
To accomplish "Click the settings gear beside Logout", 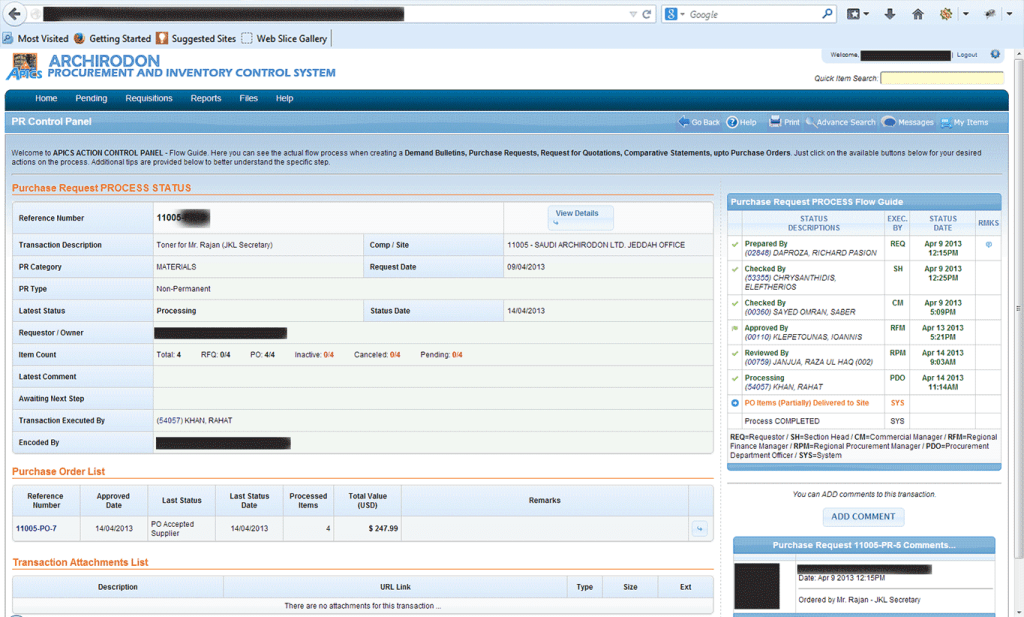I will coord(995,55).
